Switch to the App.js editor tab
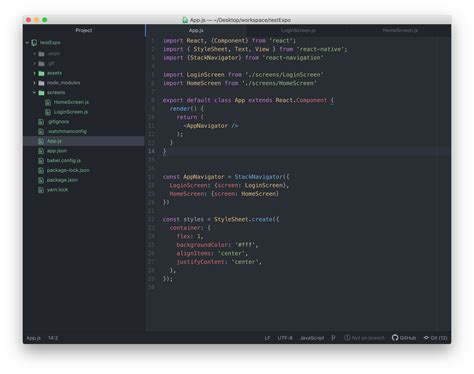The height and width of the screenshot is (374, 474). 196,30
